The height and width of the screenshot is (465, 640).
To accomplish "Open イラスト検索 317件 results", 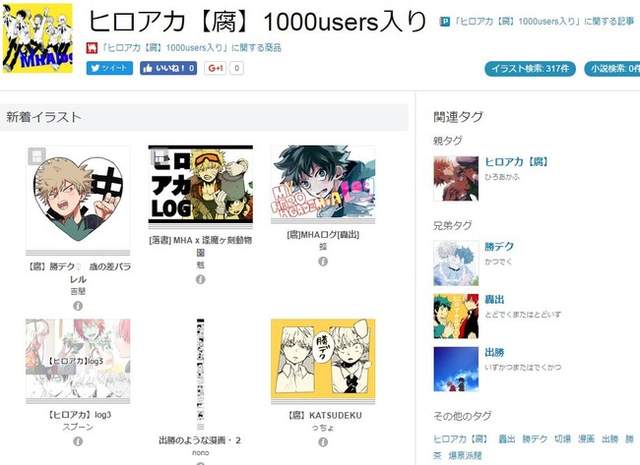I will coord(530,69).
